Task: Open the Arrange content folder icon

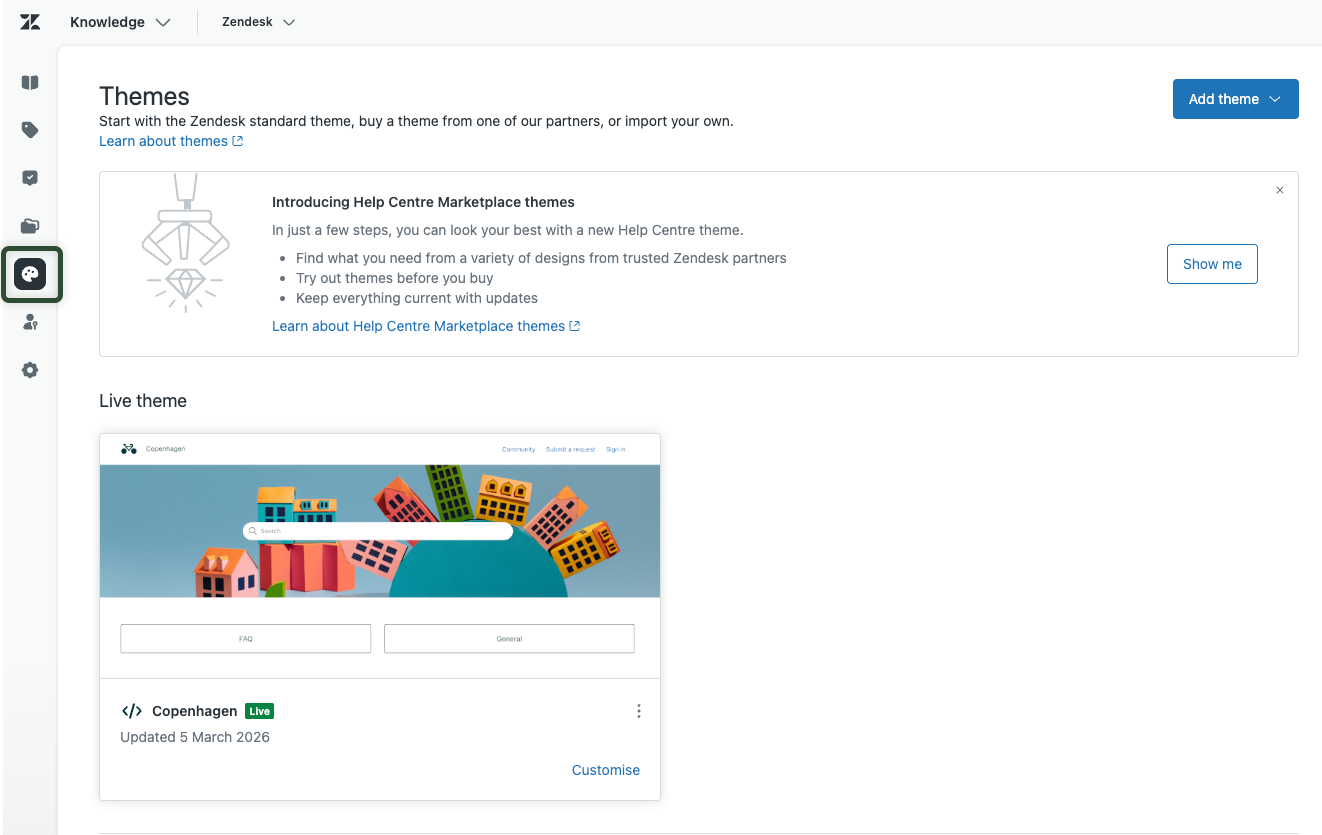Action: pos(30,226)
